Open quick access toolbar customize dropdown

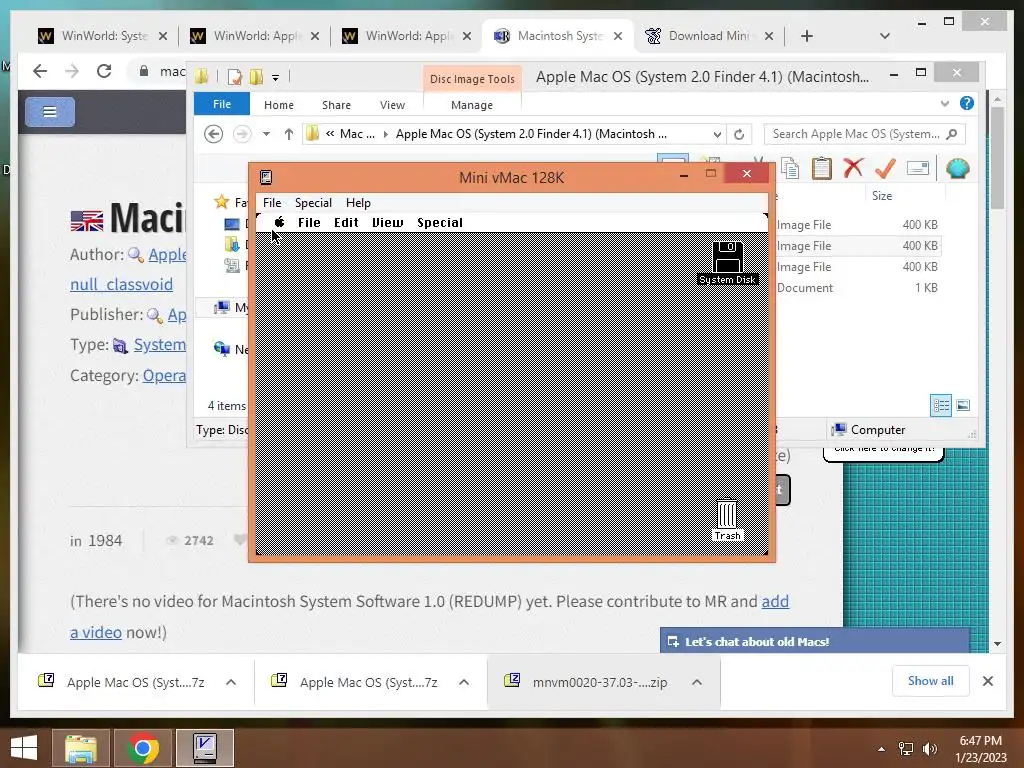point(276,77)
